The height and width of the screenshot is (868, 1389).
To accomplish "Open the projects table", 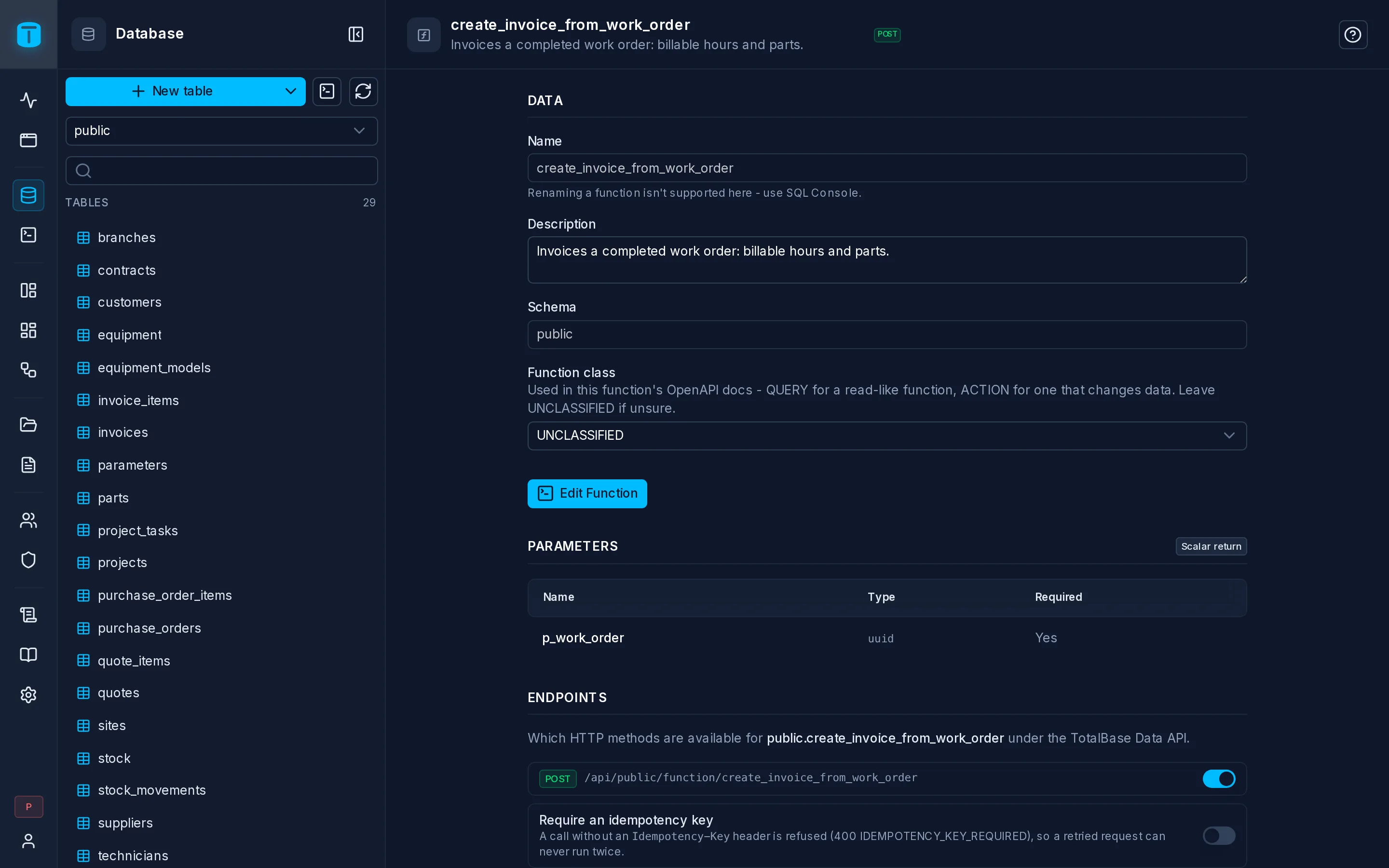I will (x=221, y=563).
